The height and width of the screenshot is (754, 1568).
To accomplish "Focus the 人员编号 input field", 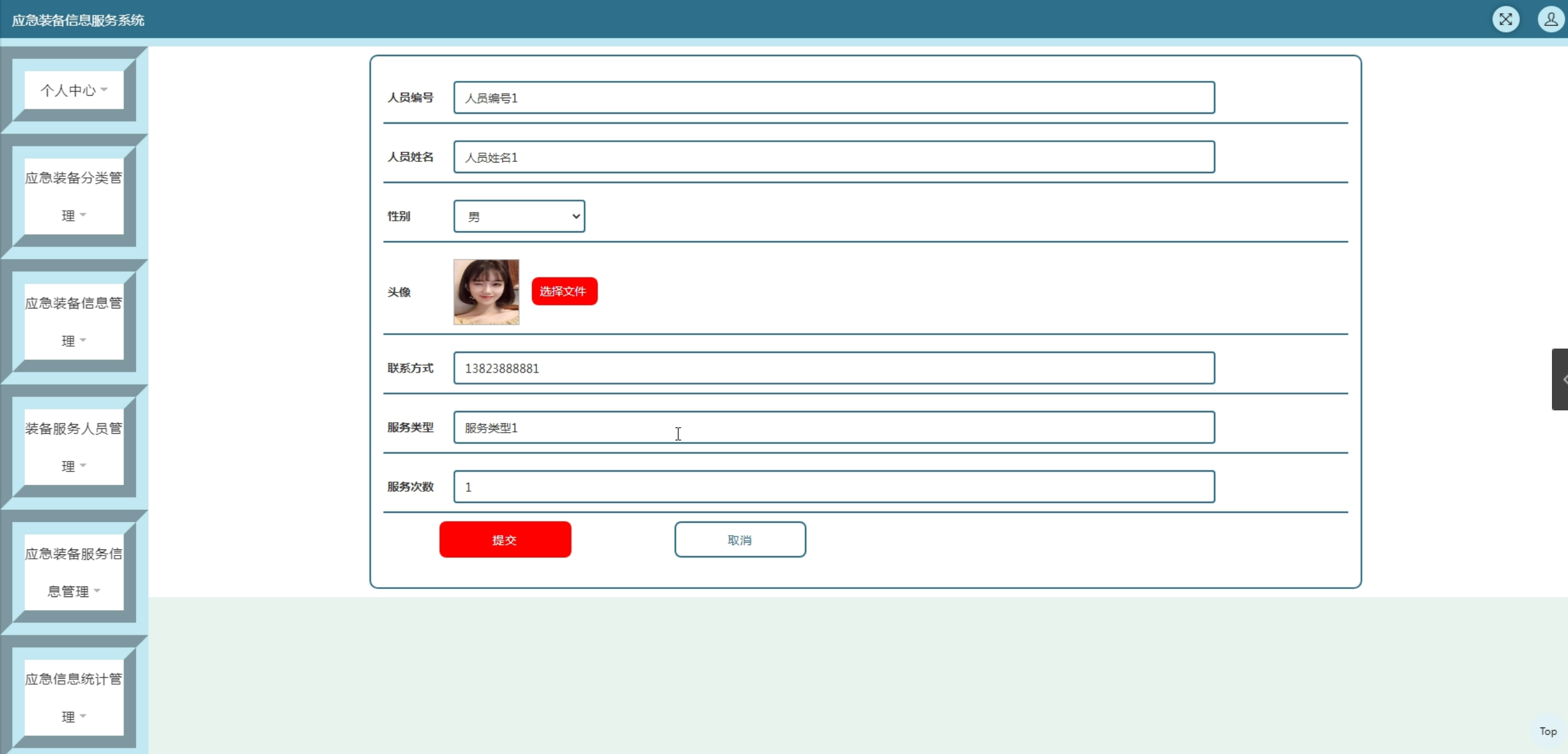I will coord(833,98).
